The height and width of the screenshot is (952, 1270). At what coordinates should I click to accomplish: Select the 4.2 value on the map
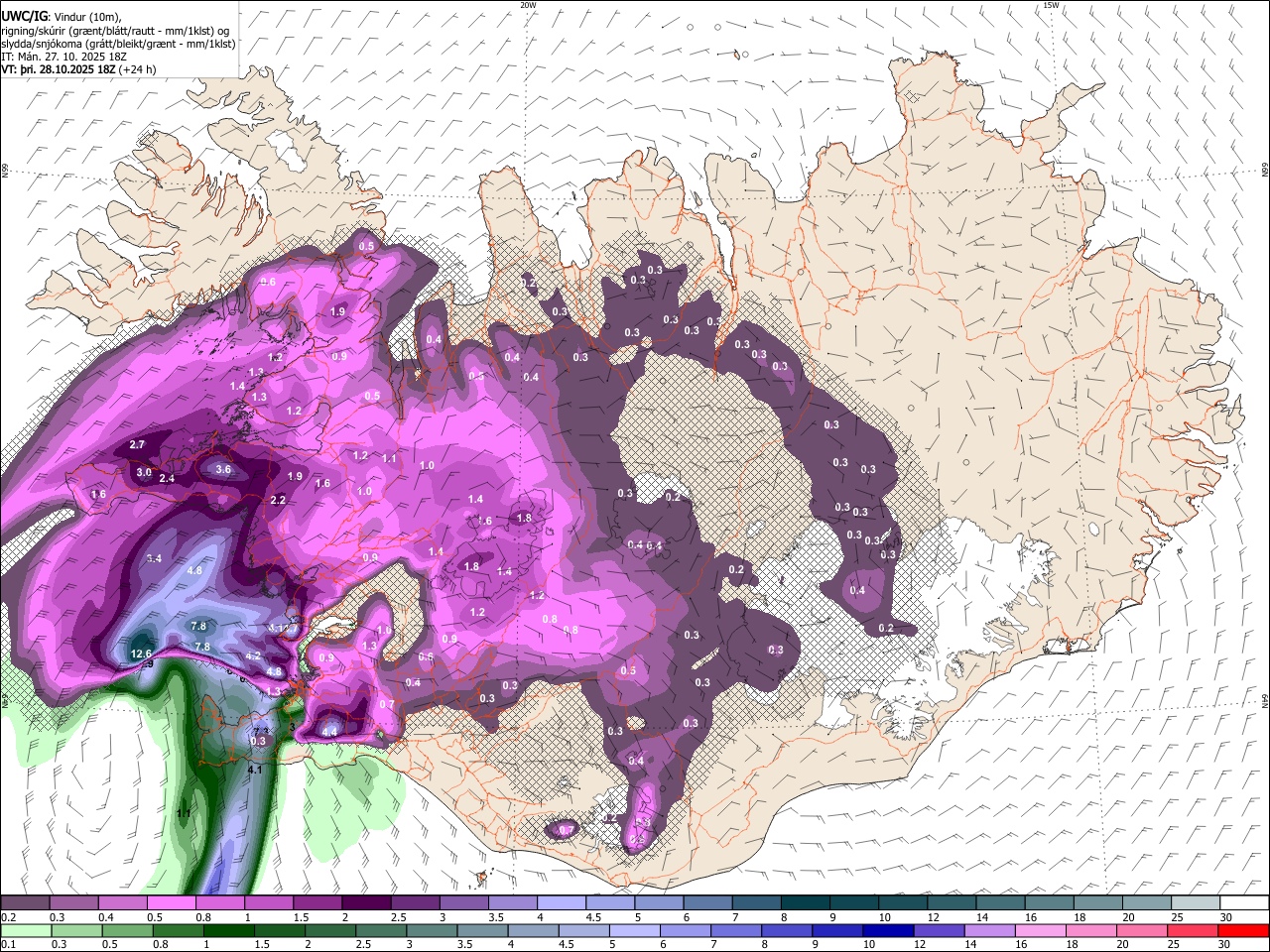(253, 655)
